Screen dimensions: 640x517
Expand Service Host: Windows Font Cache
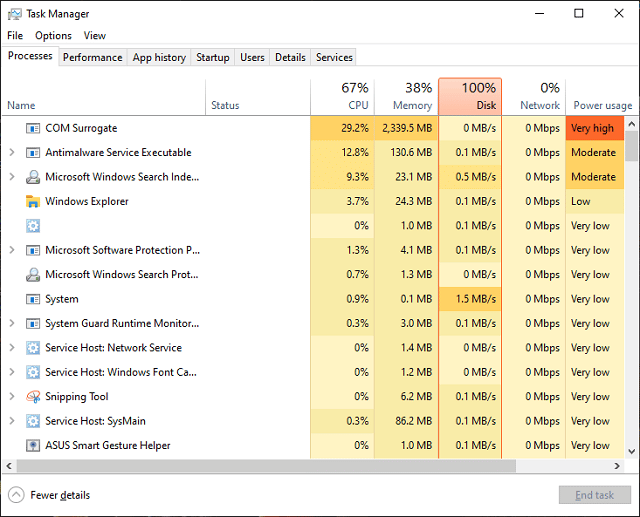coord(12,372)
